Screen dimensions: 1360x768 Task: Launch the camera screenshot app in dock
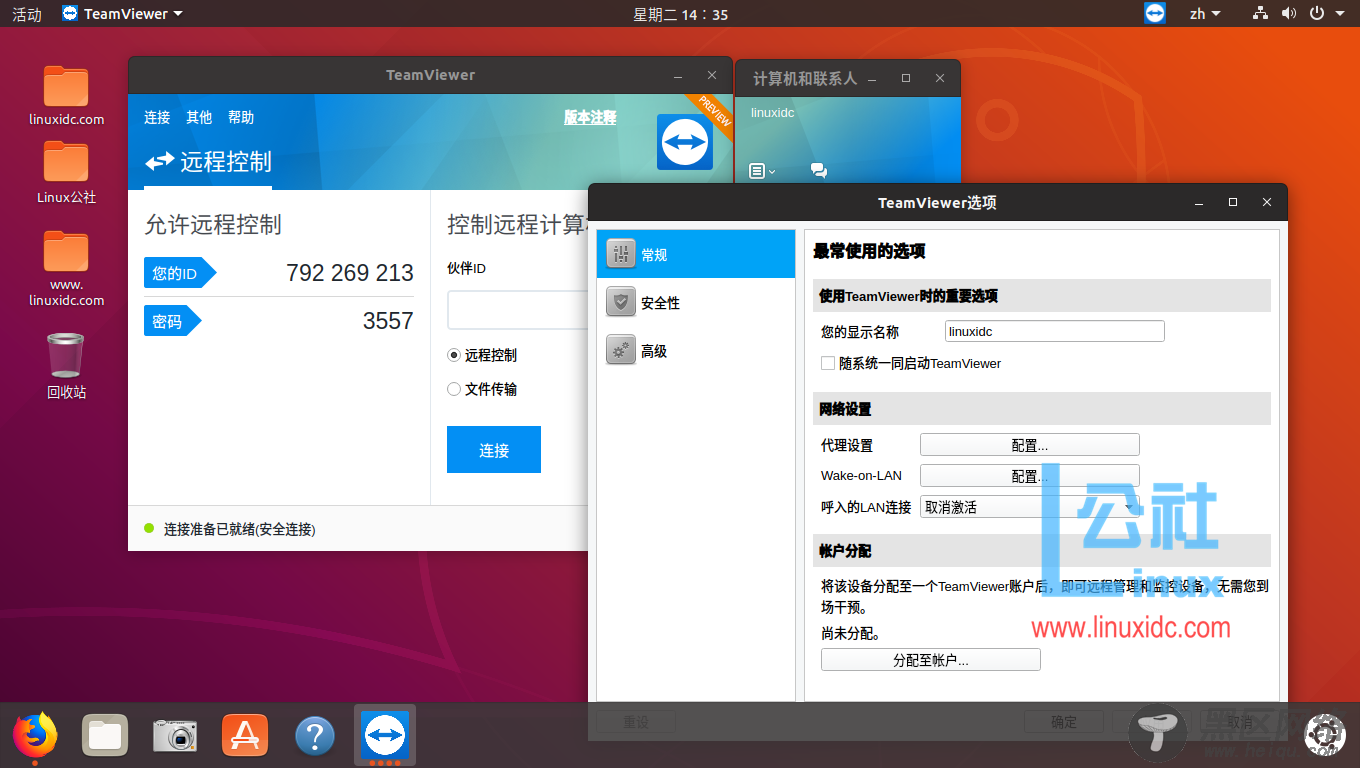pos(175,736)
